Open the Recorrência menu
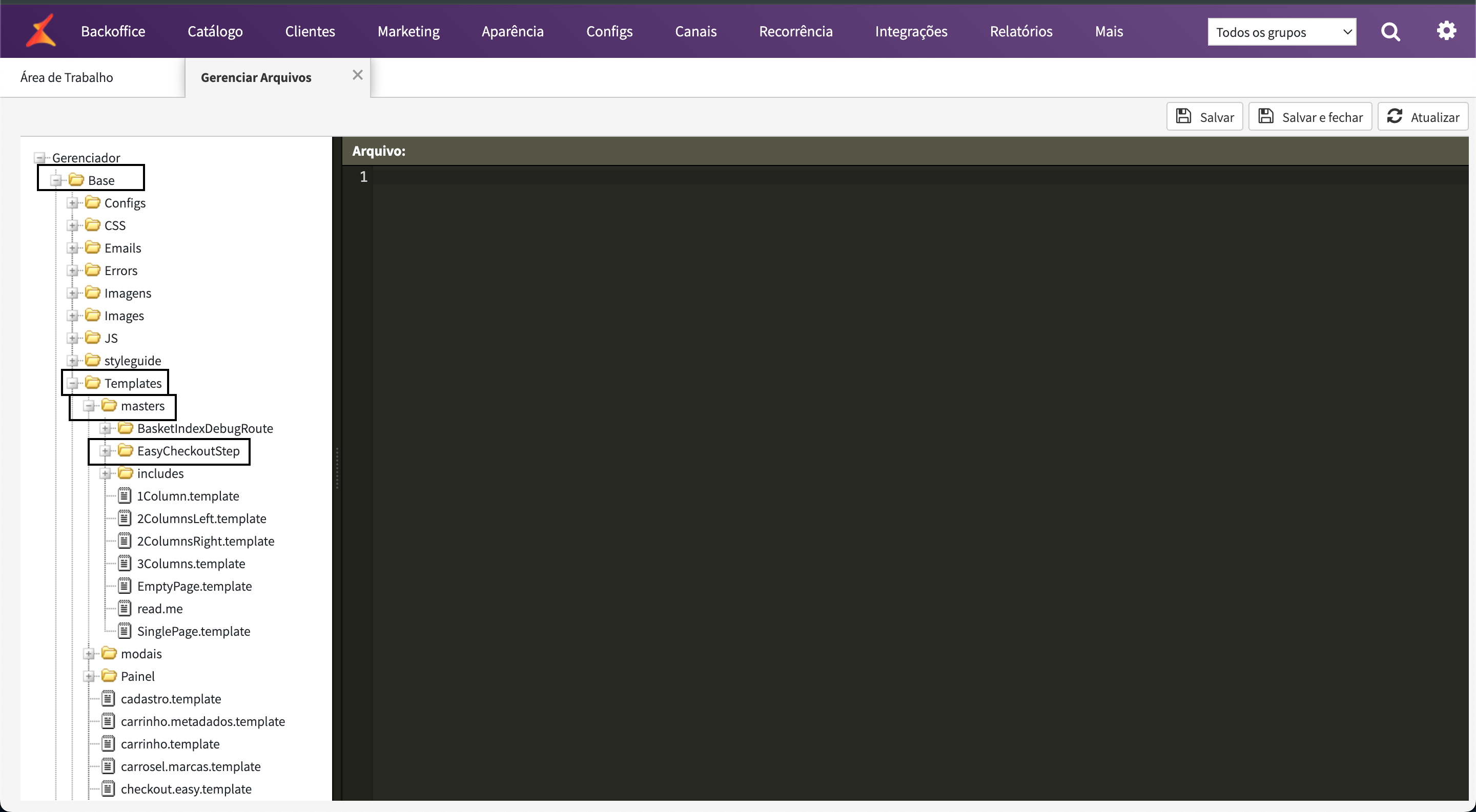This screenshot has width=1476, height=812. tap(795, 31)
